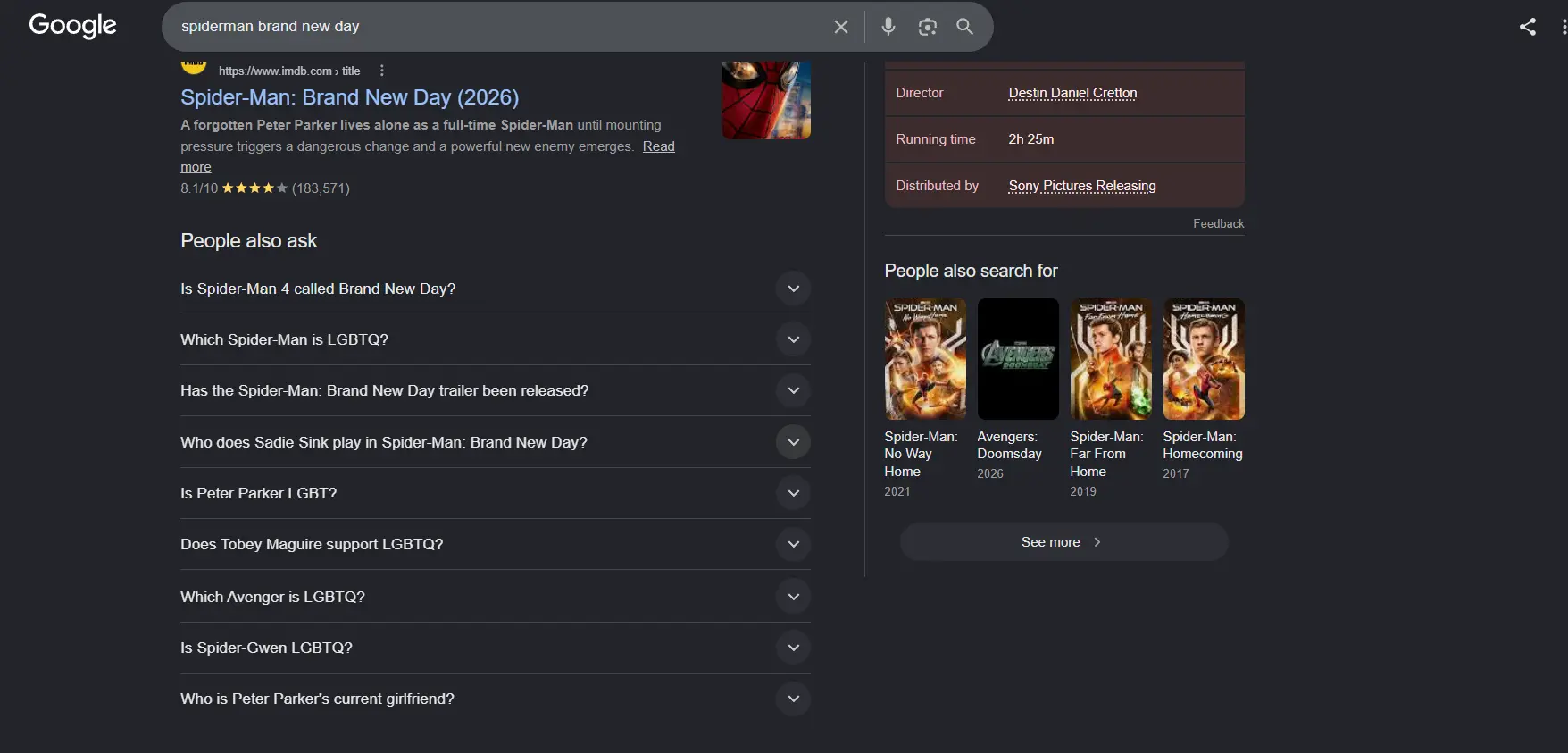
Task: Open Avengers: Doomsday poster
Action: pyautogui.click(x=1018, y=359)
